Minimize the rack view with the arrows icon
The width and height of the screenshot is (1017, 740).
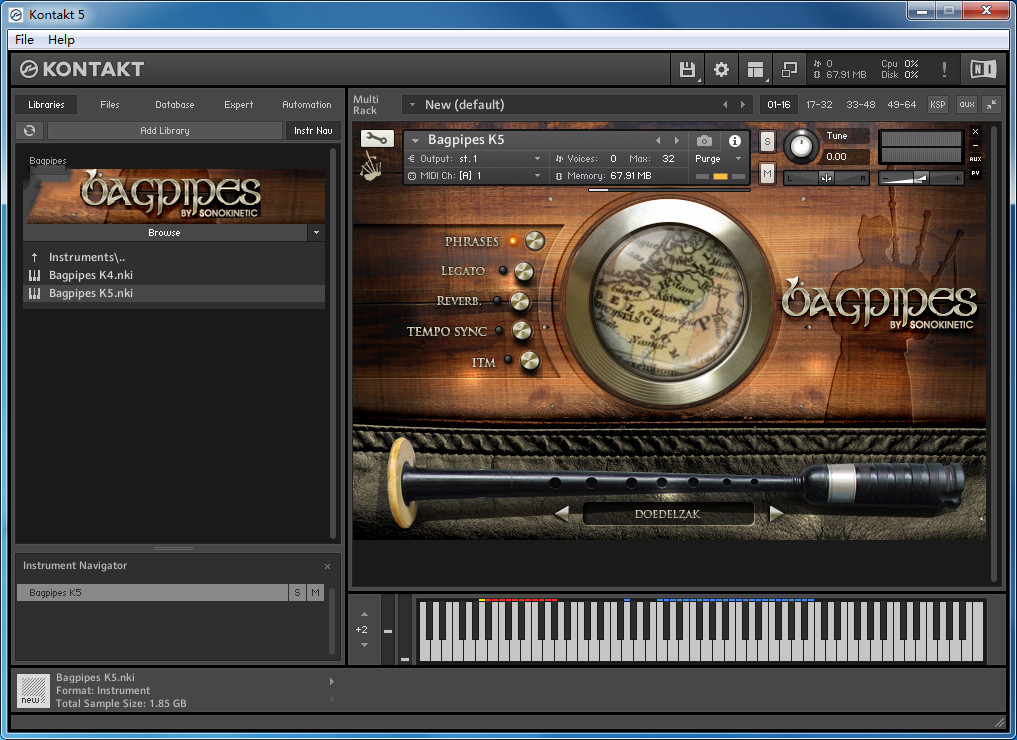coord(992,104)
